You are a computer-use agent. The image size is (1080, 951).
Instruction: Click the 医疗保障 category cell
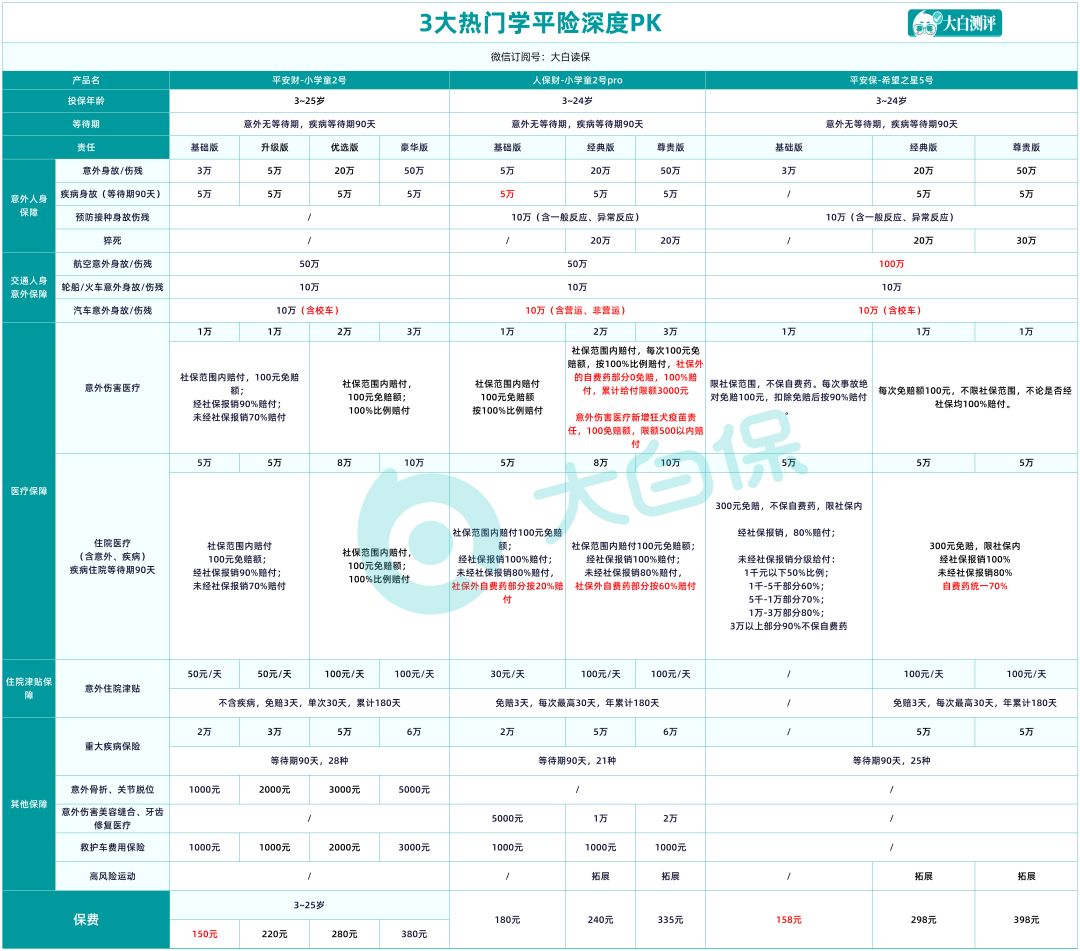click(x=29, y=491)
